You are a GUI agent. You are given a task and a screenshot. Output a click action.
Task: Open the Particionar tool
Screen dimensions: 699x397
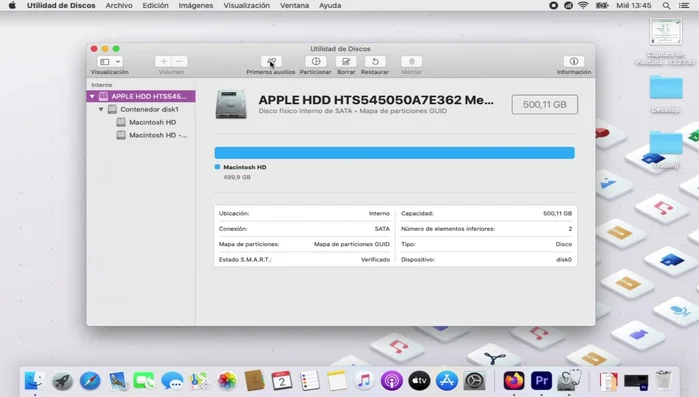[316, 61]
